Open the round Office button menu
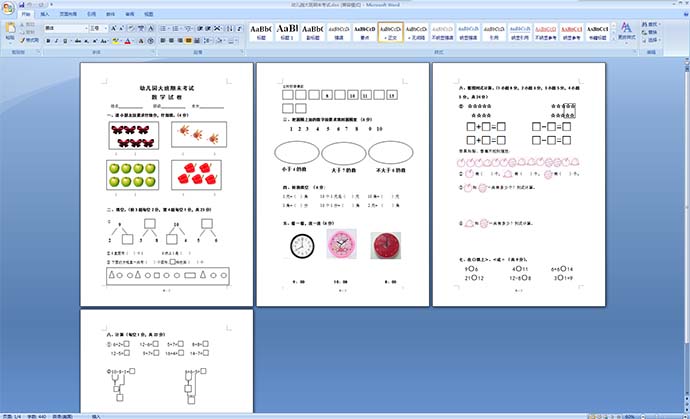This screenshot has width=690, height=419. tap(8, 7)
